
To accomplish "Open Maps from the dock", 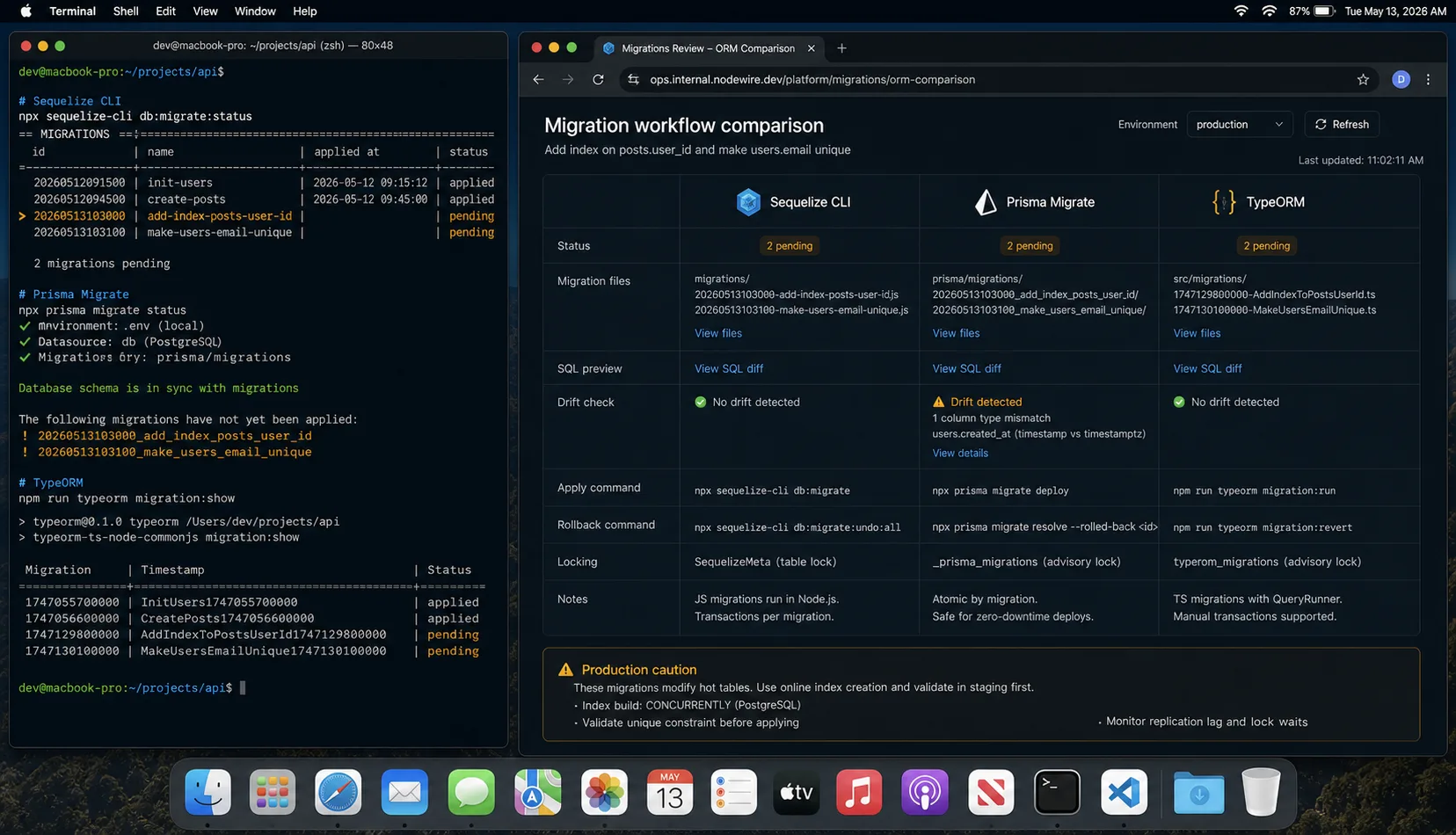I will coord(538,793).
